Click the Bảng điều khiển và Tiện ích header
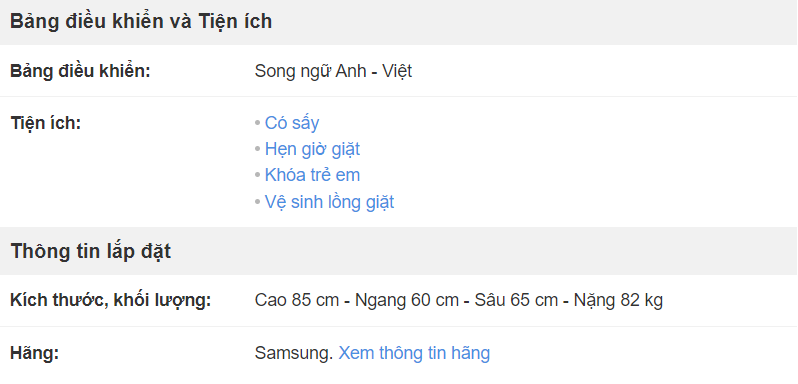 point(141,22)
